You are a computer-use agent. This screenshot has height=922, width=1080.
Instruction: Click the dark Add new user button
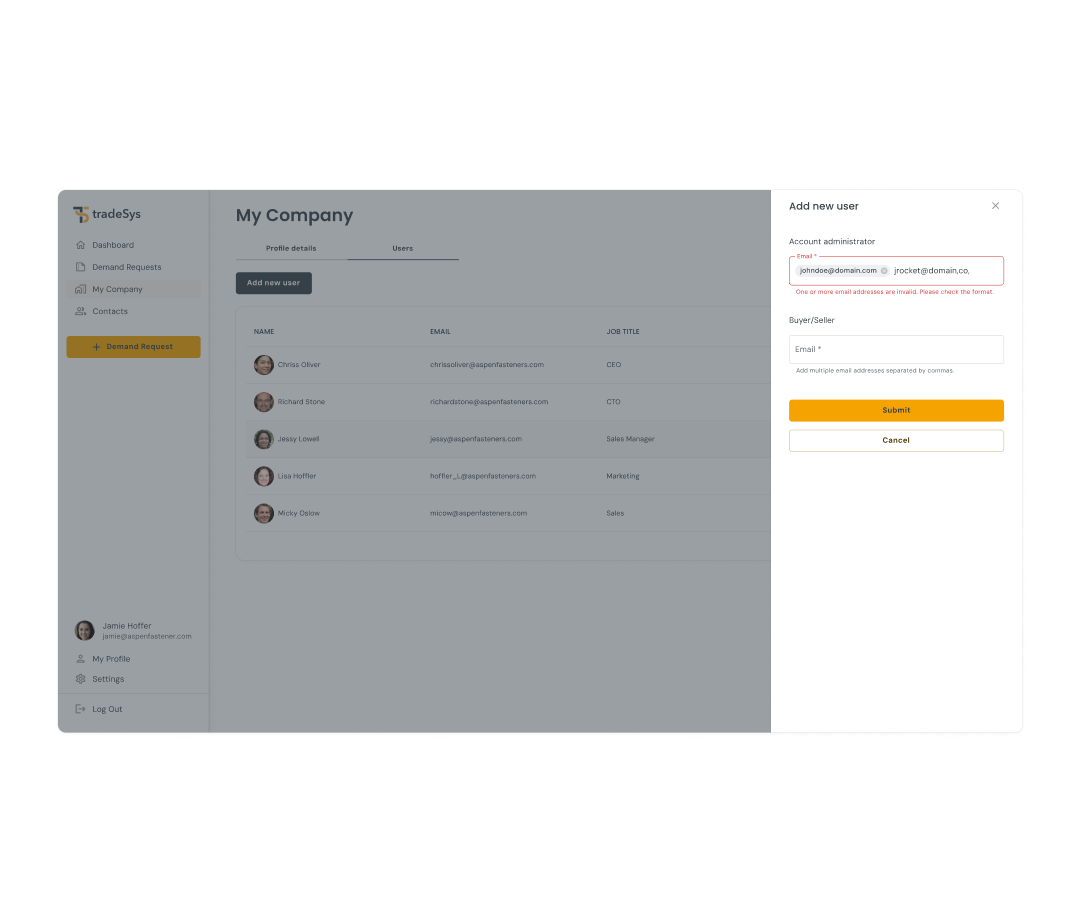[x=274, y=283]
